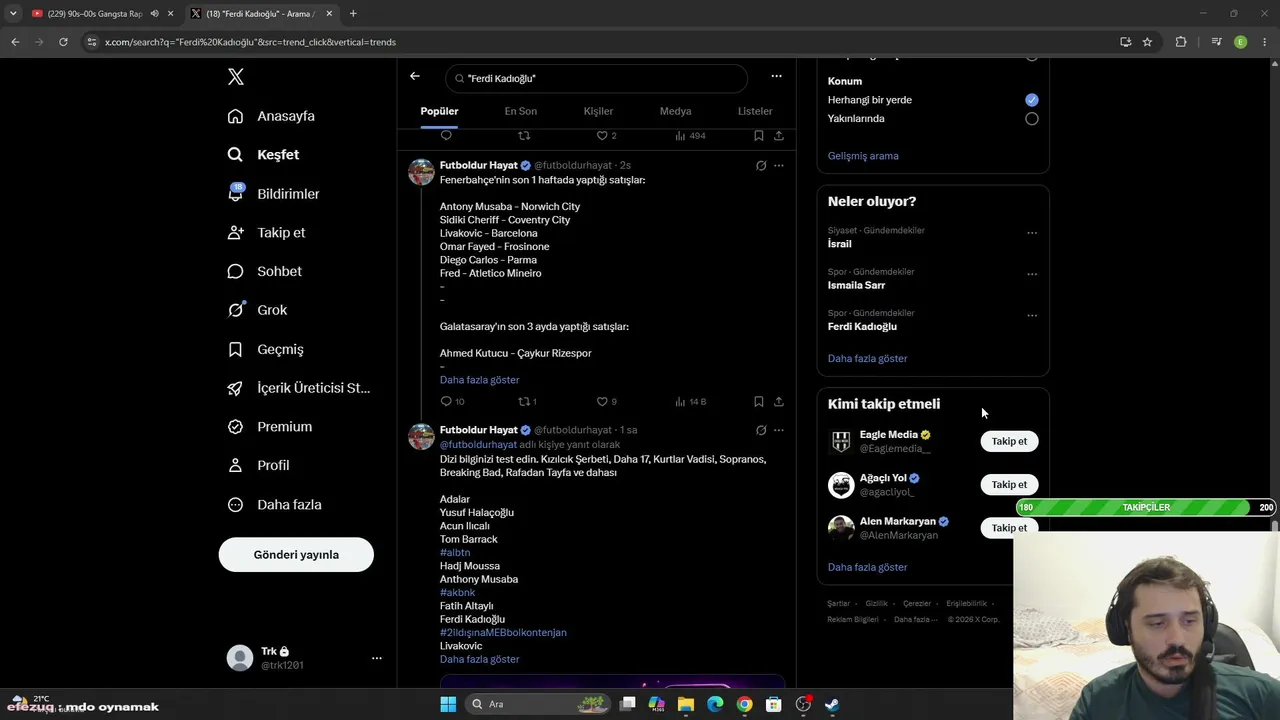
Task: Open a new Chrome tab
Action: coord(353,14)
